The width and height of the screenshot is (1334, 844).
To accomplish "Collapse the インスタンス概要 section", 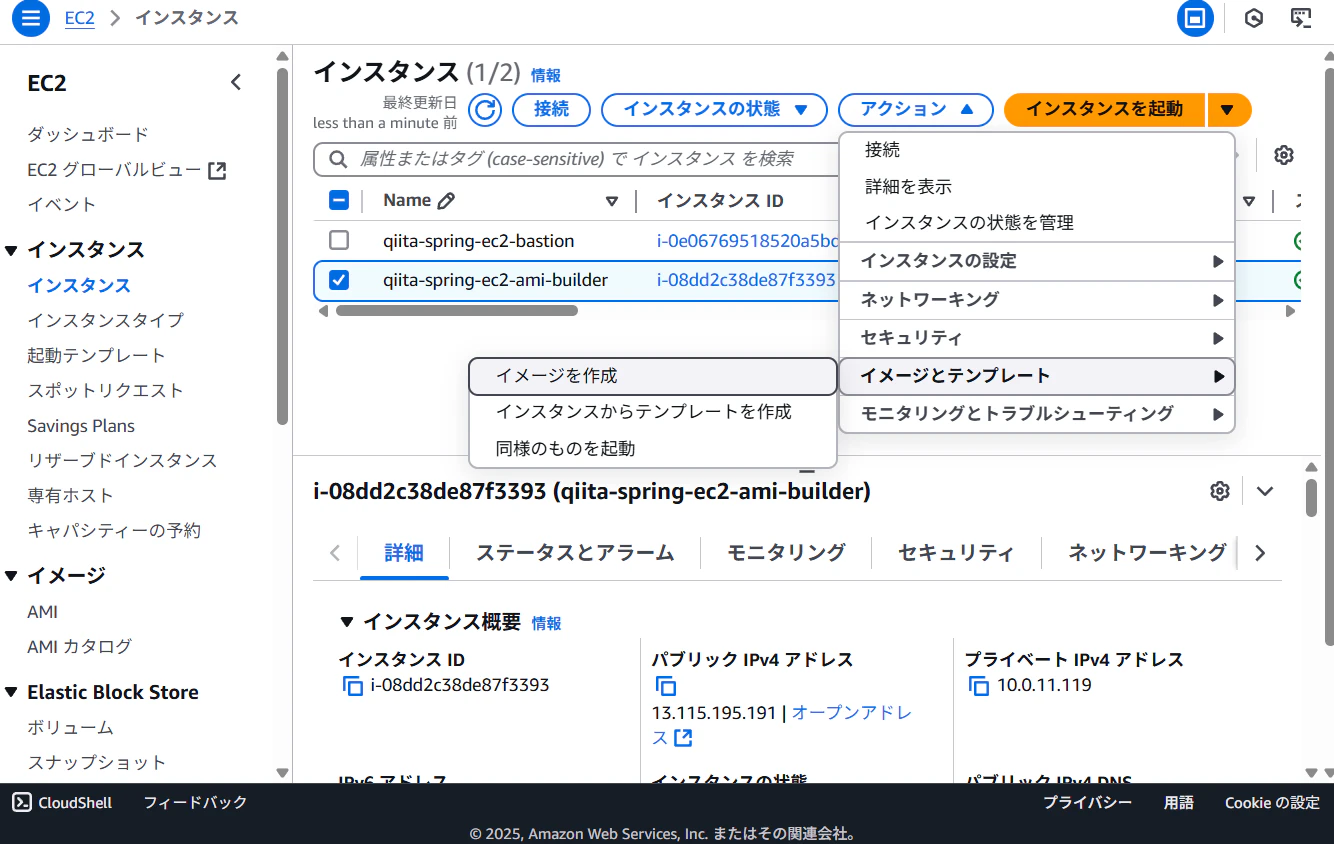I will tap(346, 622).
